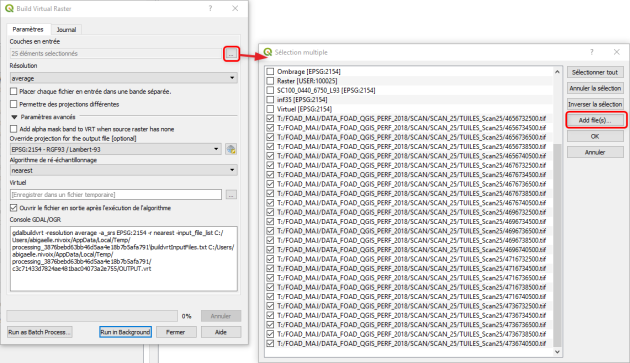The height and width of the screenshot is (363, 630).
Task: Toggle 'Add alpha mask band to VRT' checkbox
Action: tap(14, 129)
